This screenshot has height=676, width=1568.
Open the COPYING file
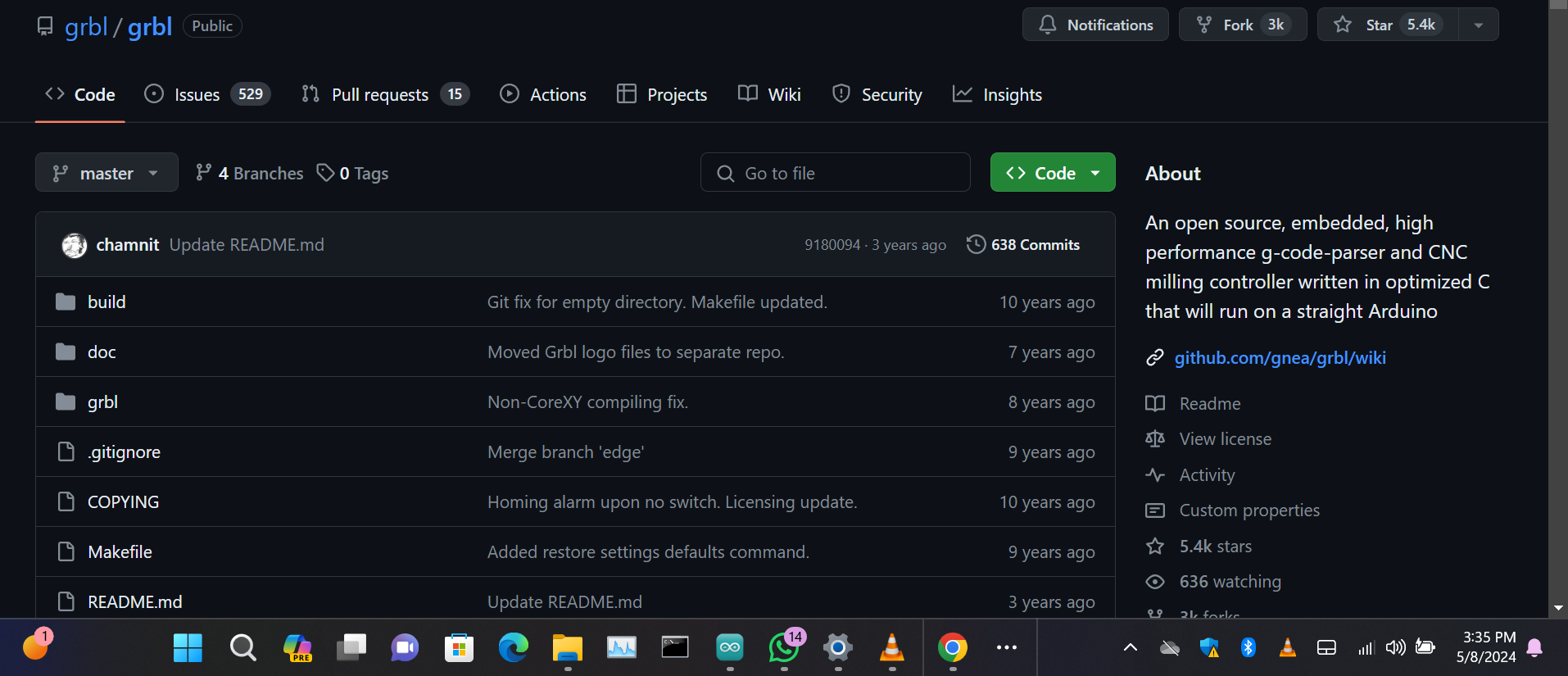(123, 501)
